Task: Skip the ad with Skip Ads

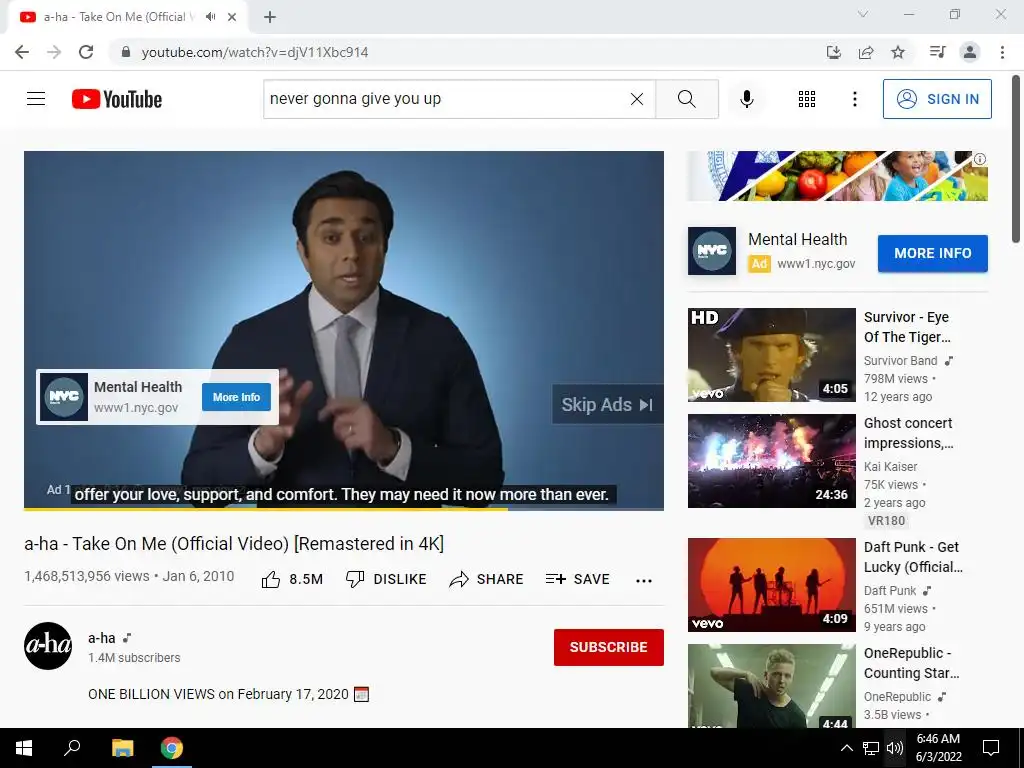Action: coord(607,405)
